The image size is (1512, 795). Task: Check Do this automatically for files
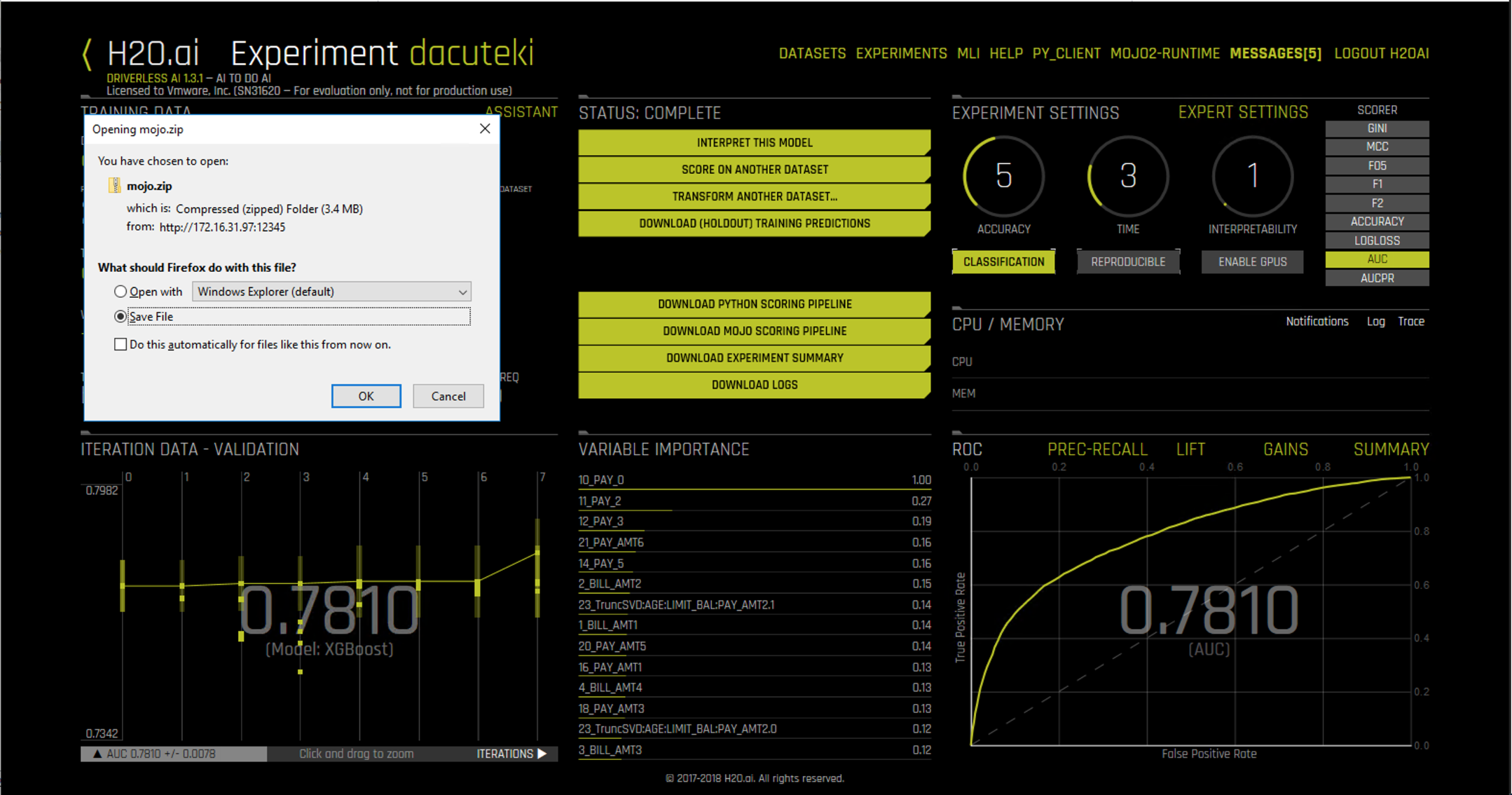pos(121,344)
